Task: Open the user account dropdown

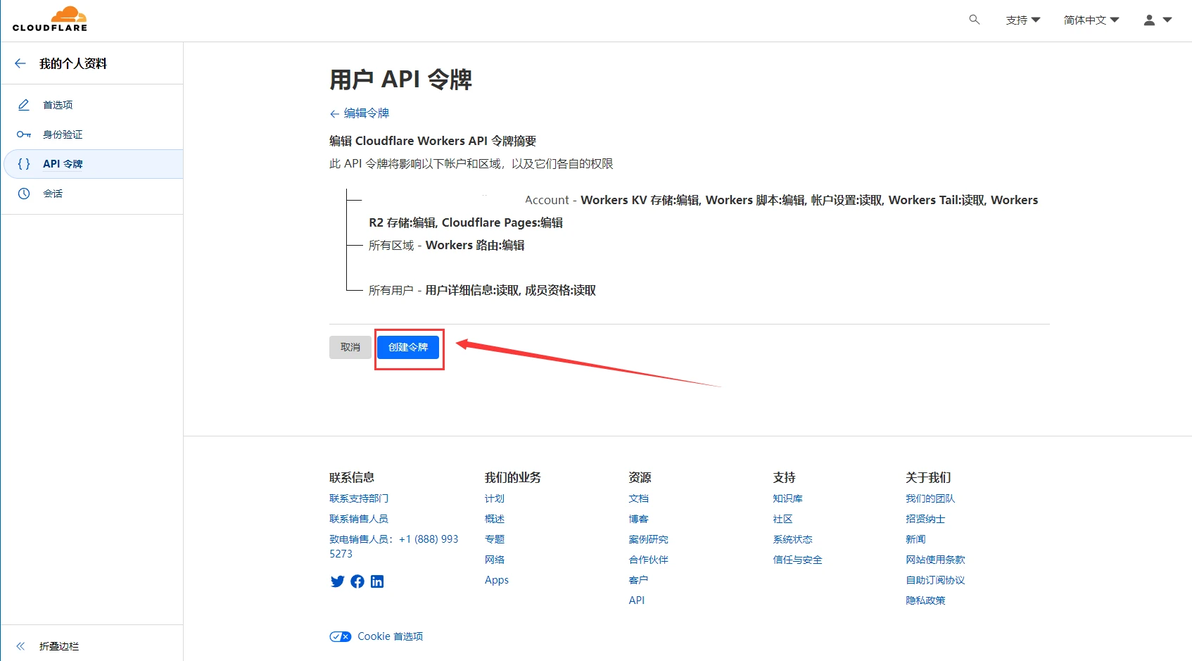Action: point(1158,20)
